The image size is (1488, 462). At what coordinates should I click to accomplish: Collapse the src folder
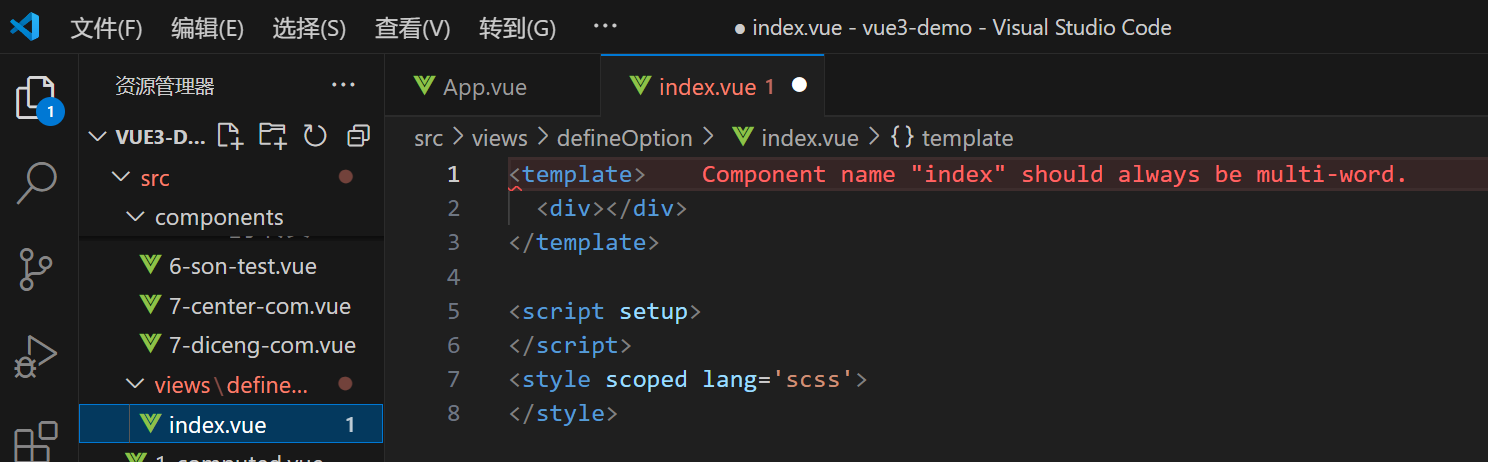coord(121,178)
